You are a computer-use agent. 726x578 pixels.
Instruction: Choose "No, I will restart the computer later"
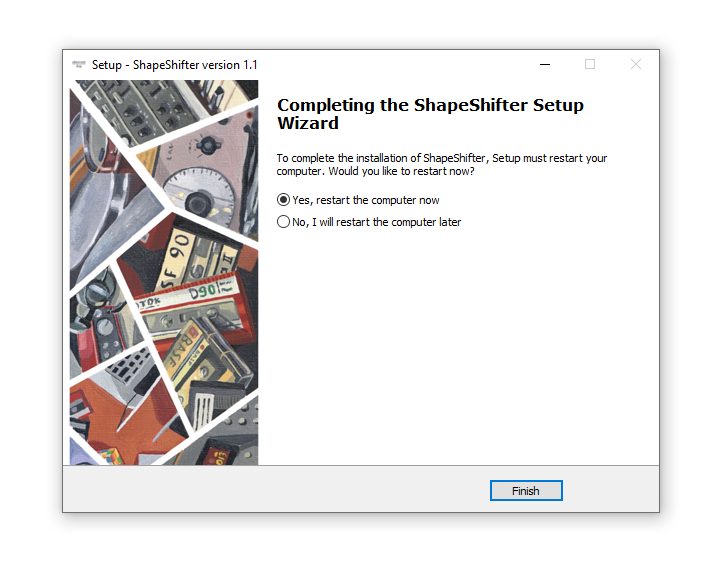click(369, 222)
